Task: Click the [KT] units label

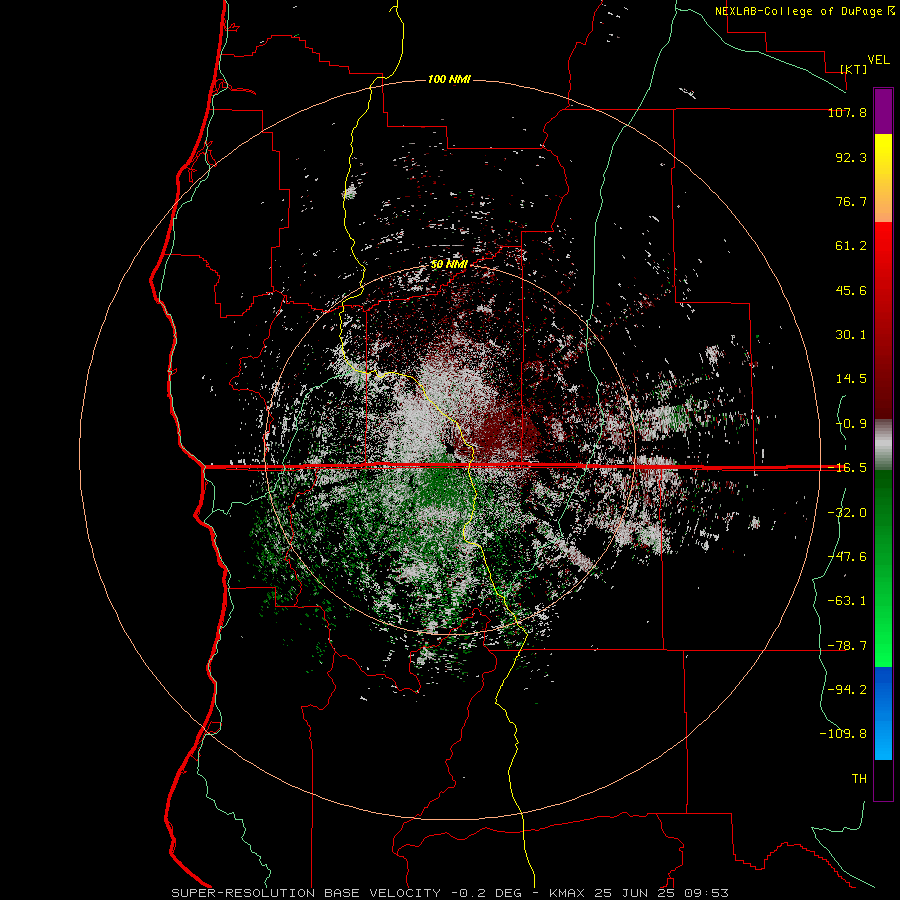Action: tap(854, 69)
